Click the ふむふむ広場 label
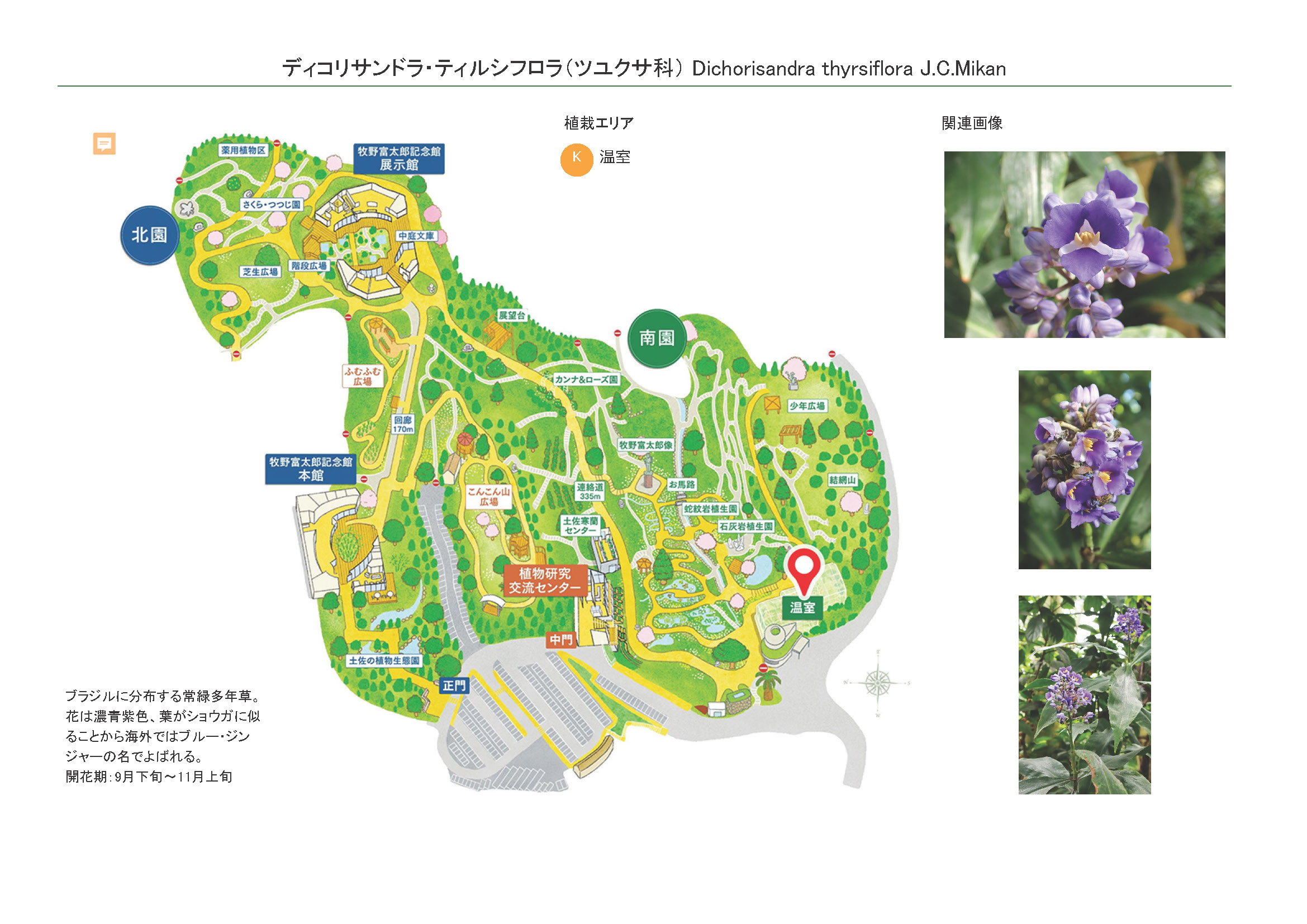The width and height of the screenshot is (1307, 924). [362, 376]
